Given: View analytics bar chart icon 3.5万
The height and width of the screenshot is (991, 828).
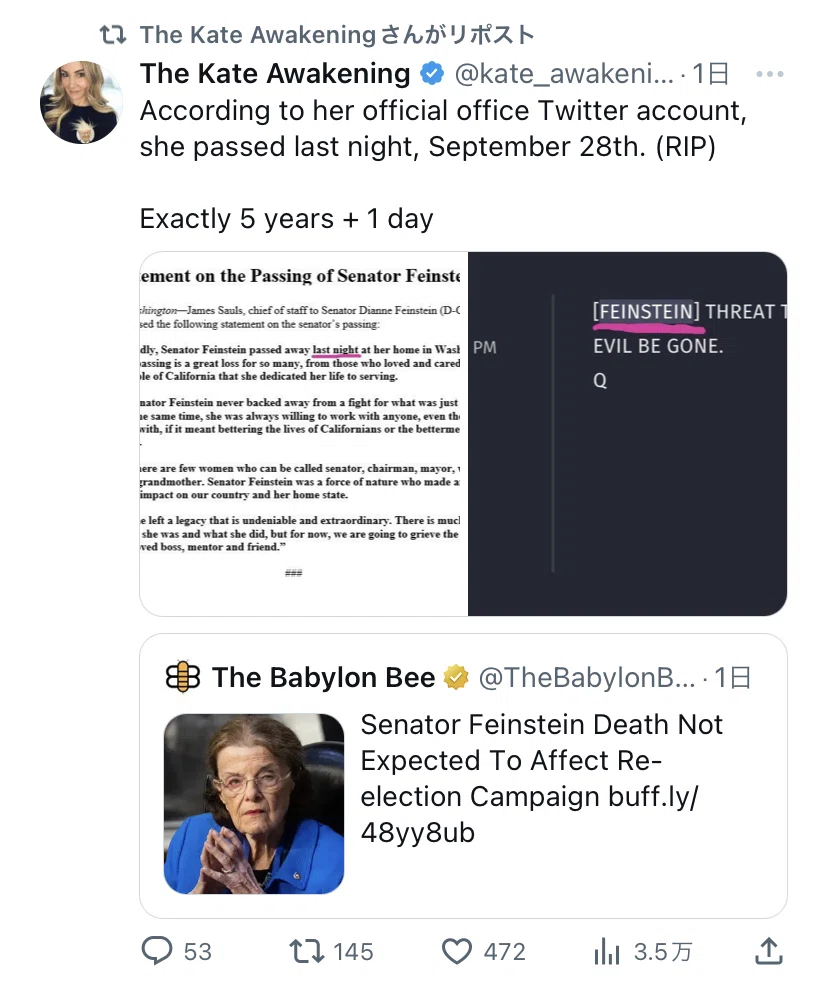Looking at the screenshot, I should (x=607, y=951).
